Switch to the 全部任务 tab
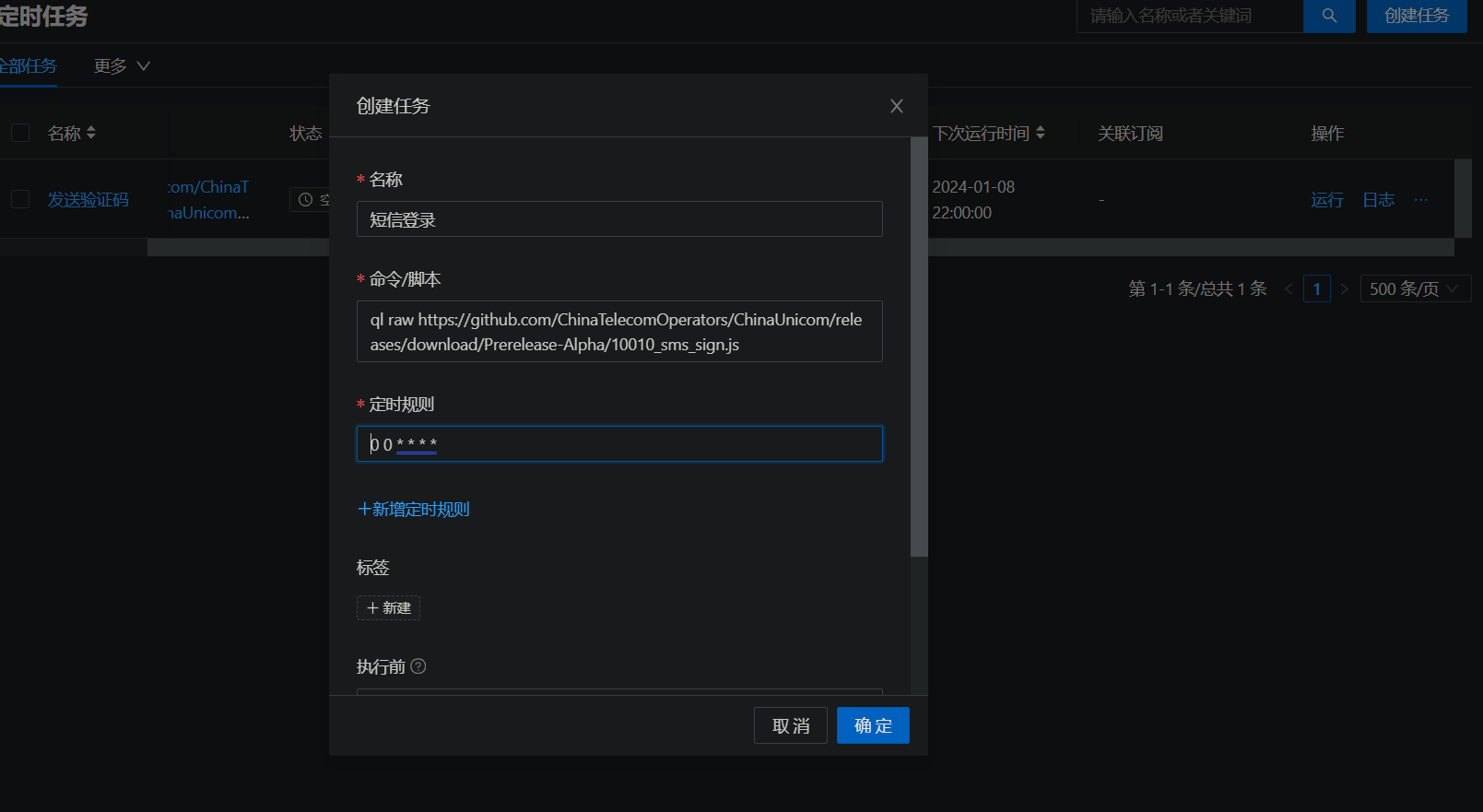Viewport: 1483px width, 812px height. coord(28,66)
